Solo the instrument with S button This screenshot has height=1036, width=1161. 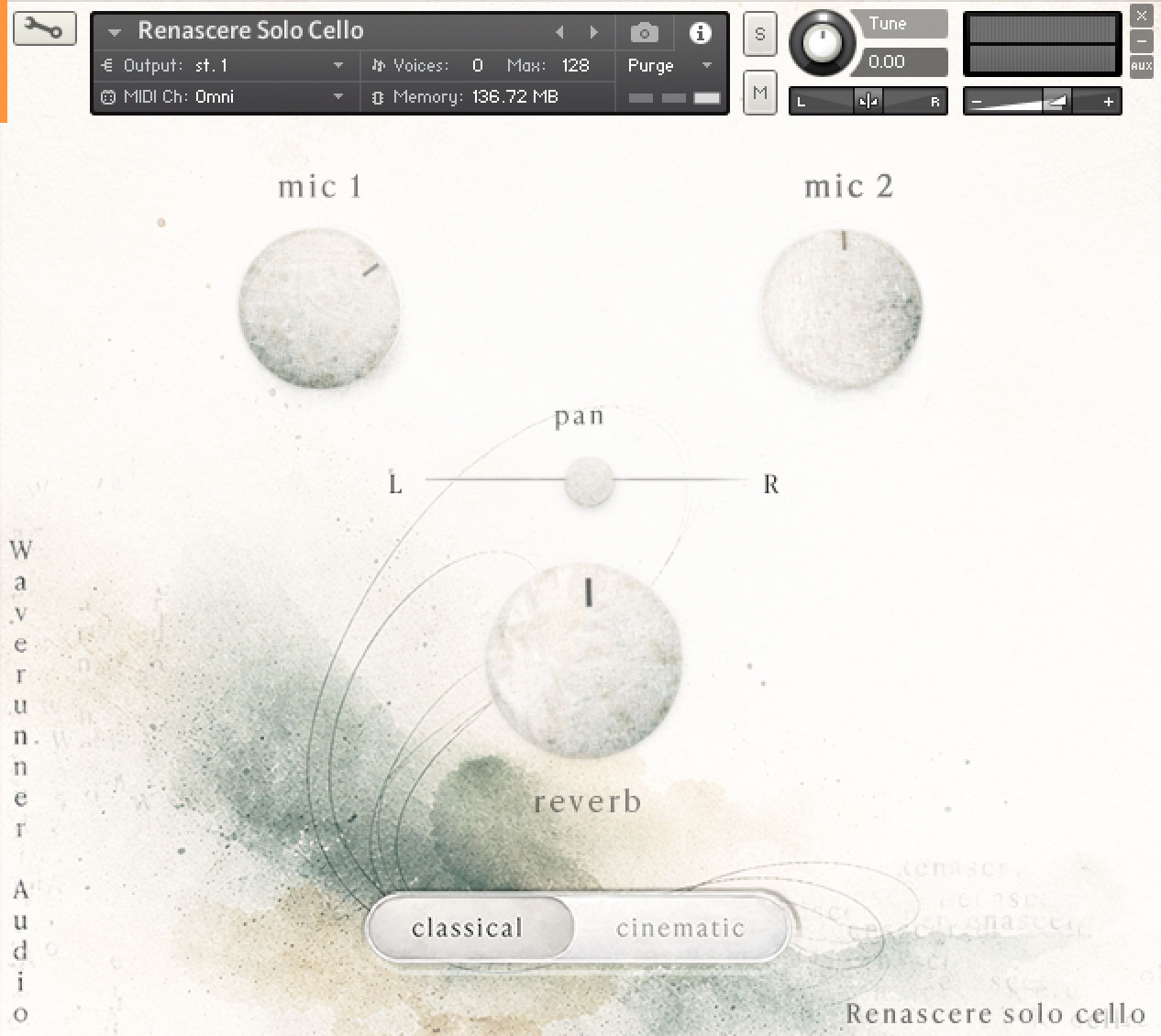tap(759, 34)
